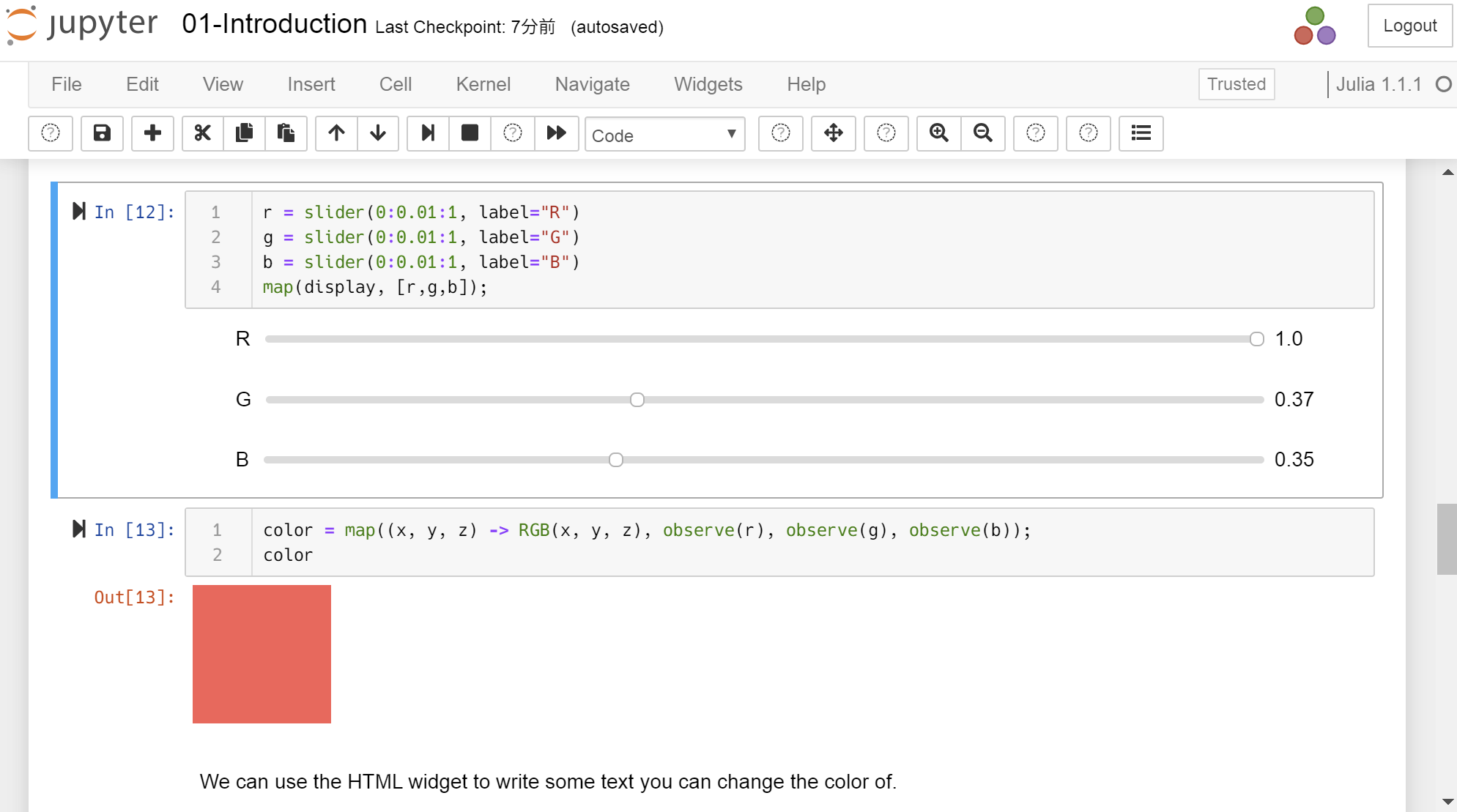Open the cell type dropdown showing Code
The width and height of the screenshot is (1457, 812).
click(x=664, y=135)
